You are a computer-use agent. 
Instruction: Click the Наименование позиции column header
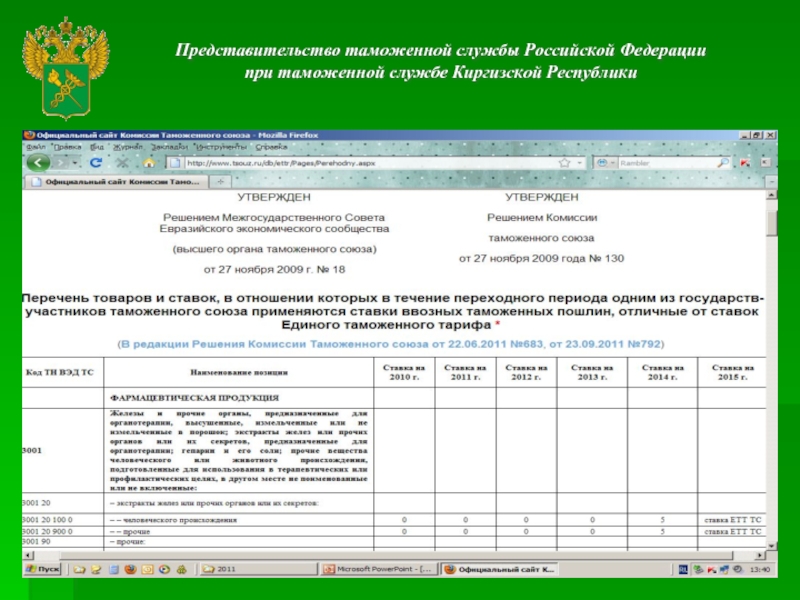click(239, 372)
